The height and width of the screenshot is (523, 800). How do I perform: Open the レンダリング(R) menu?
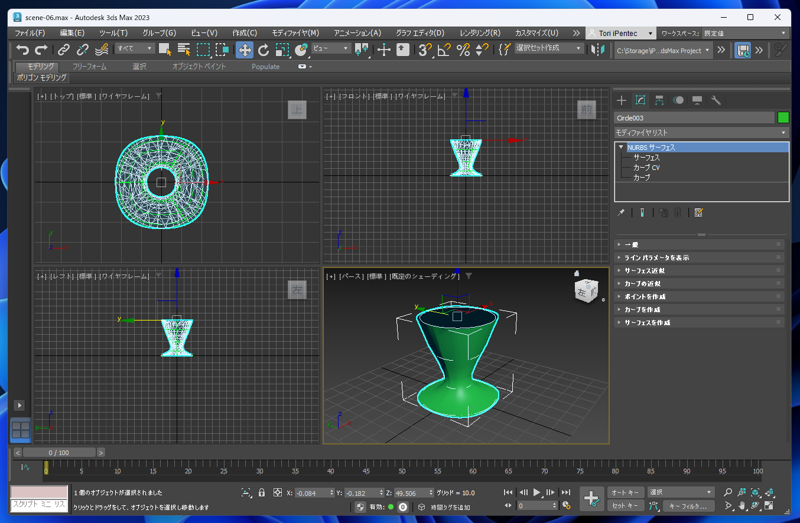coord(480,33)
